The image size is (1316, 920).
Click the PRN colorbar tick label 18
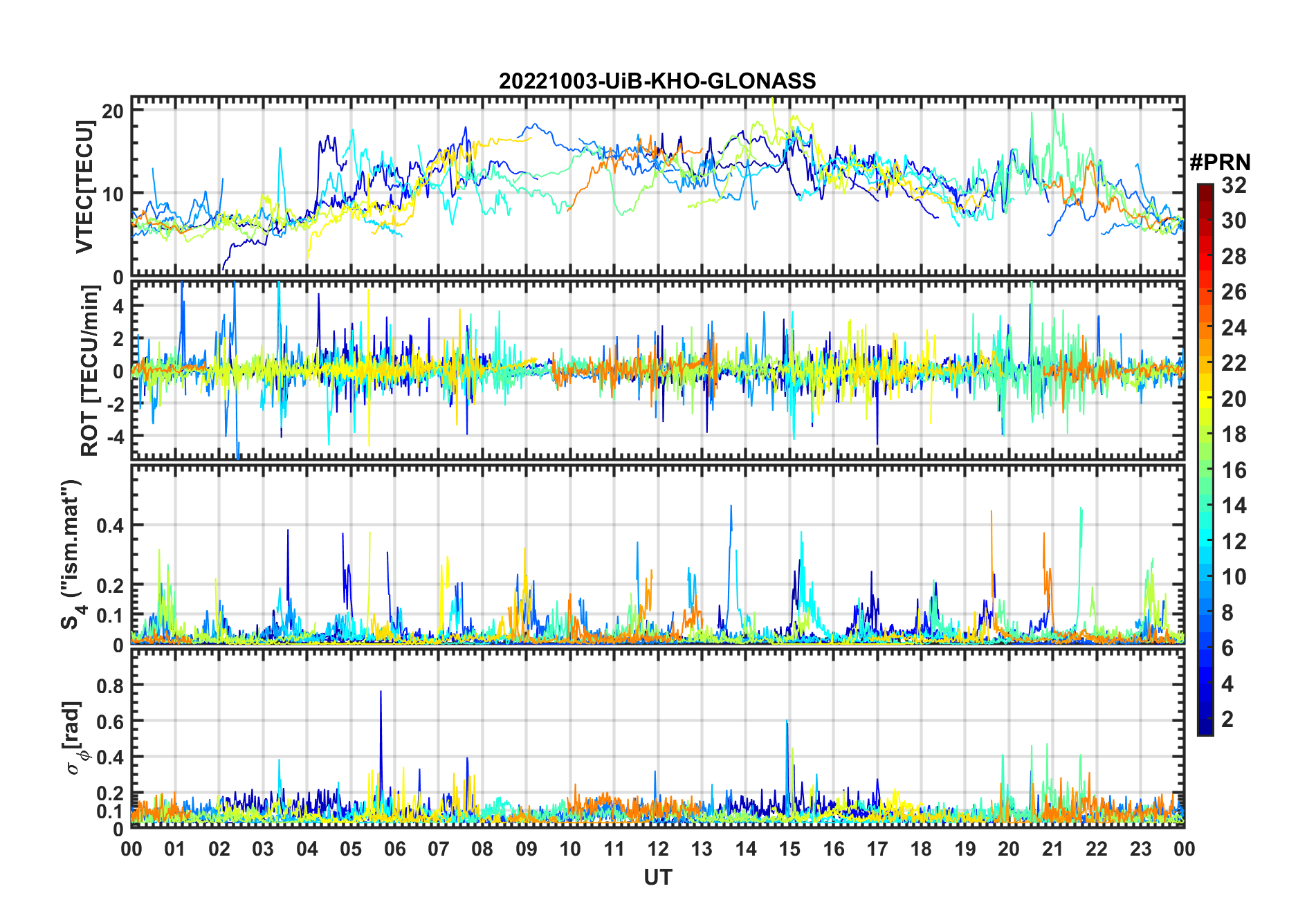pos(1234,434)
